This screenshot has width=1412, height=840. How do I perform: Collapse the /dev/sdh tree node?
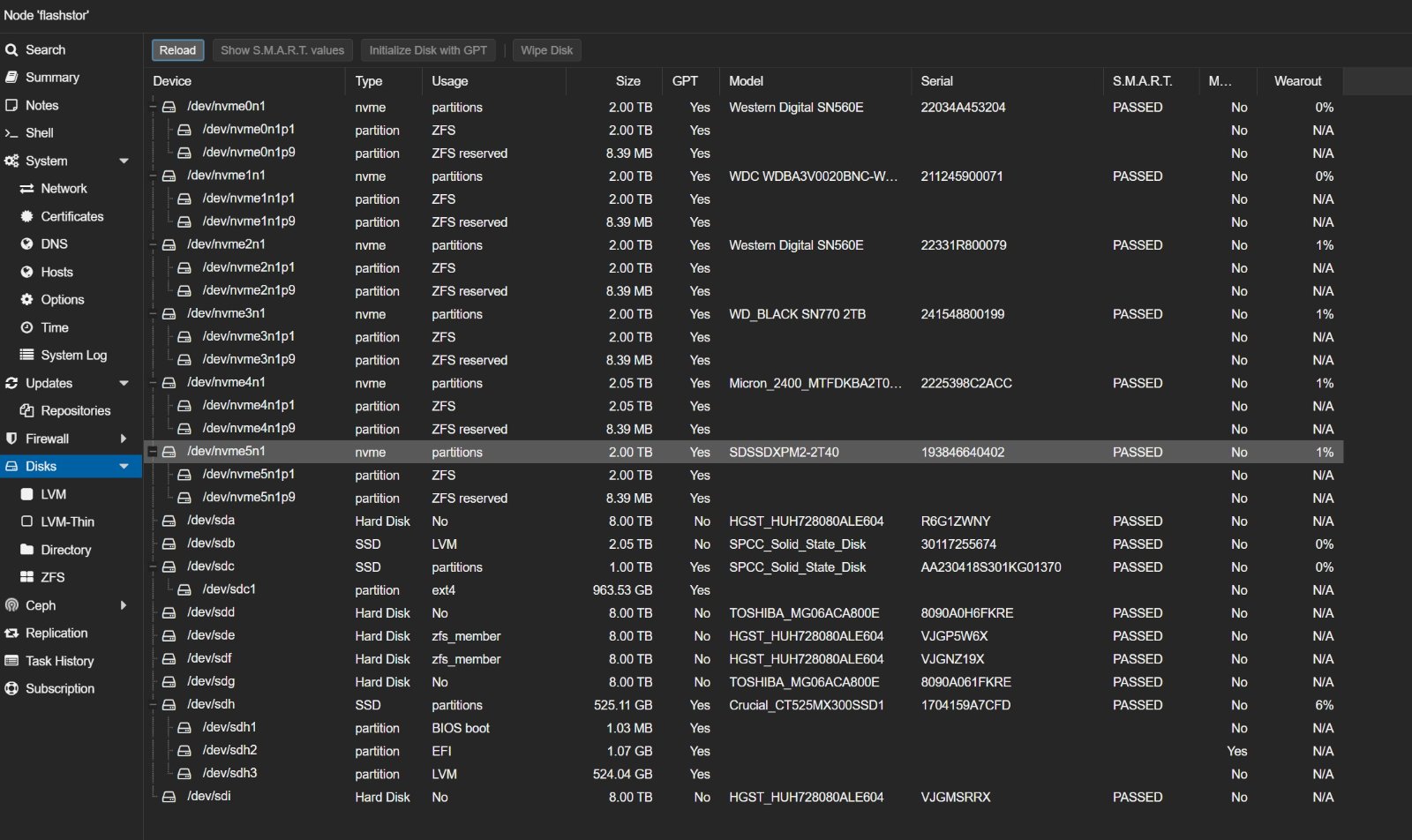click(x=153, y=705)
